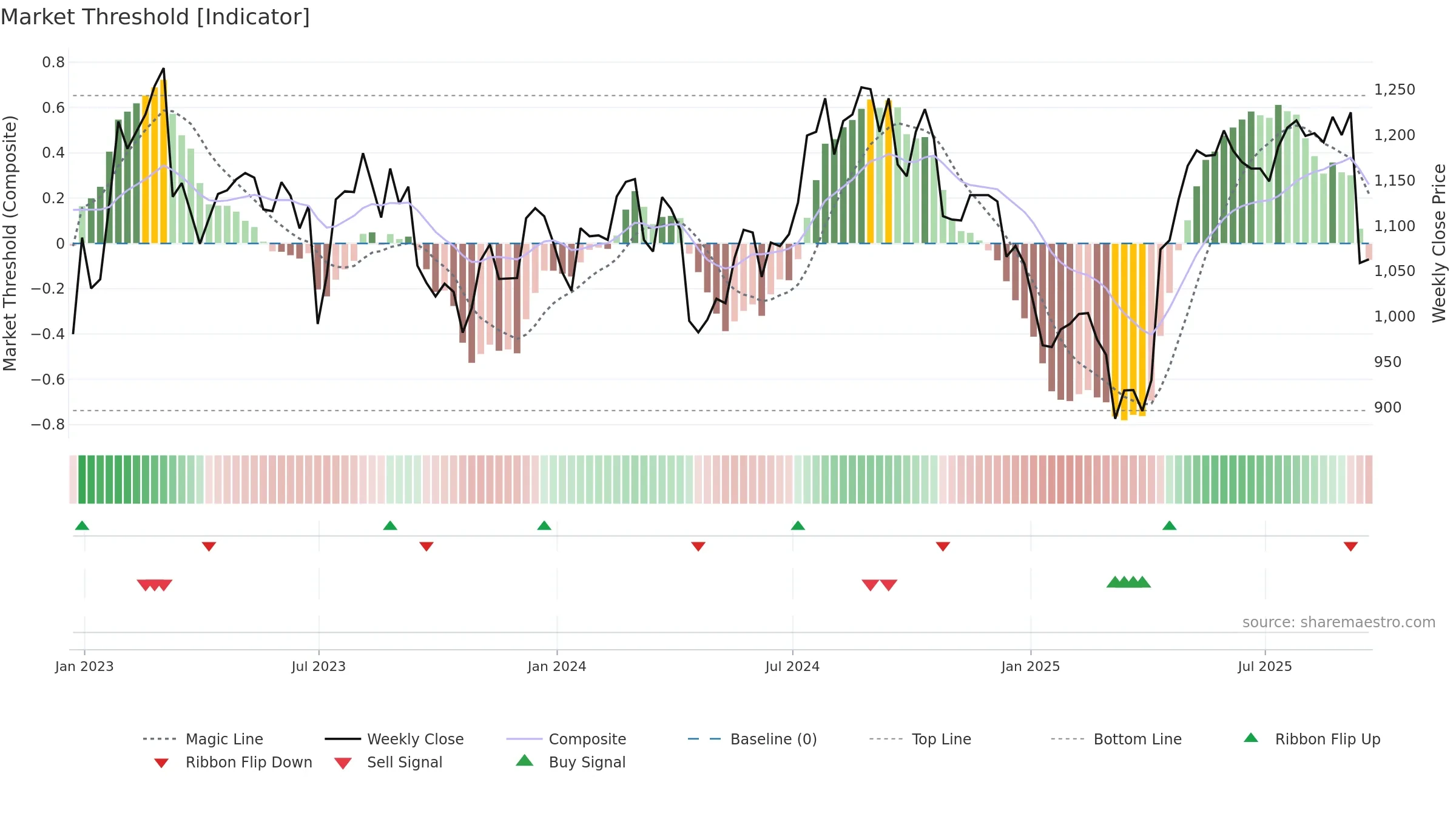Click the 950 price axis label
The width and height of the screenshot is (1456, 819).
coord(1388,362)
